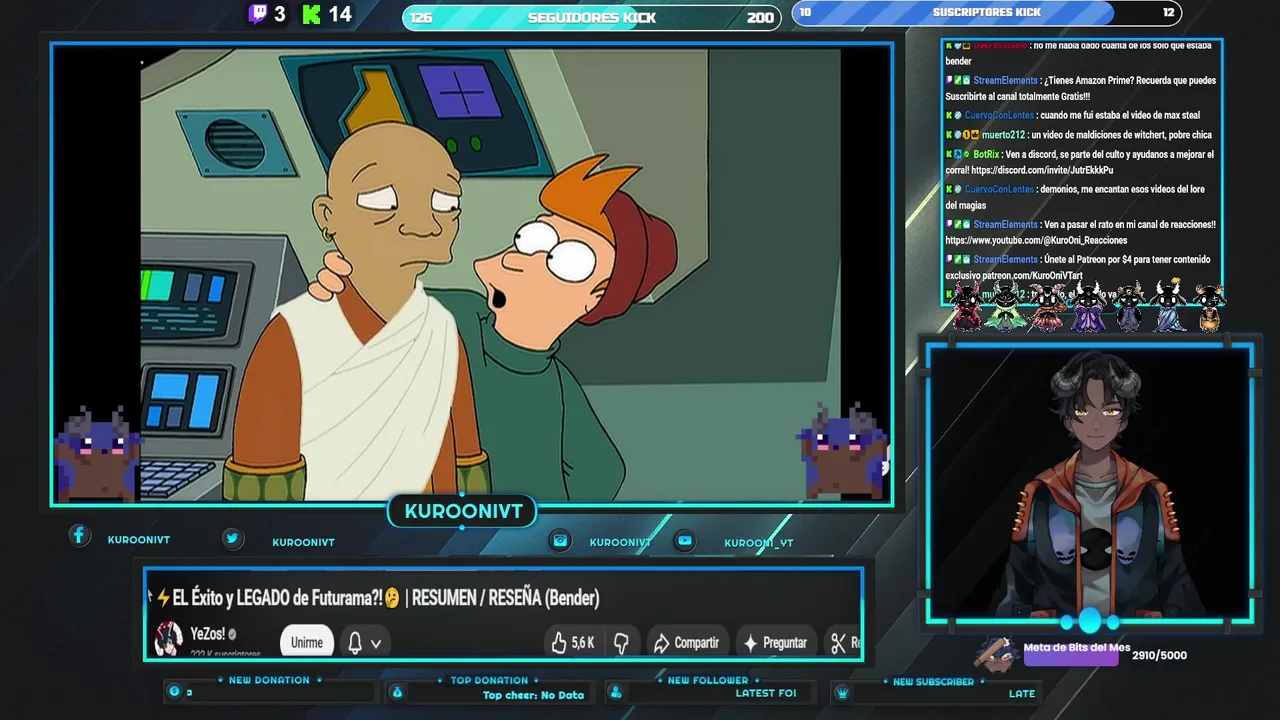Click the New Donation coin icon
1280x720 pixels.
pyautogui.click(x=174, y=691)
